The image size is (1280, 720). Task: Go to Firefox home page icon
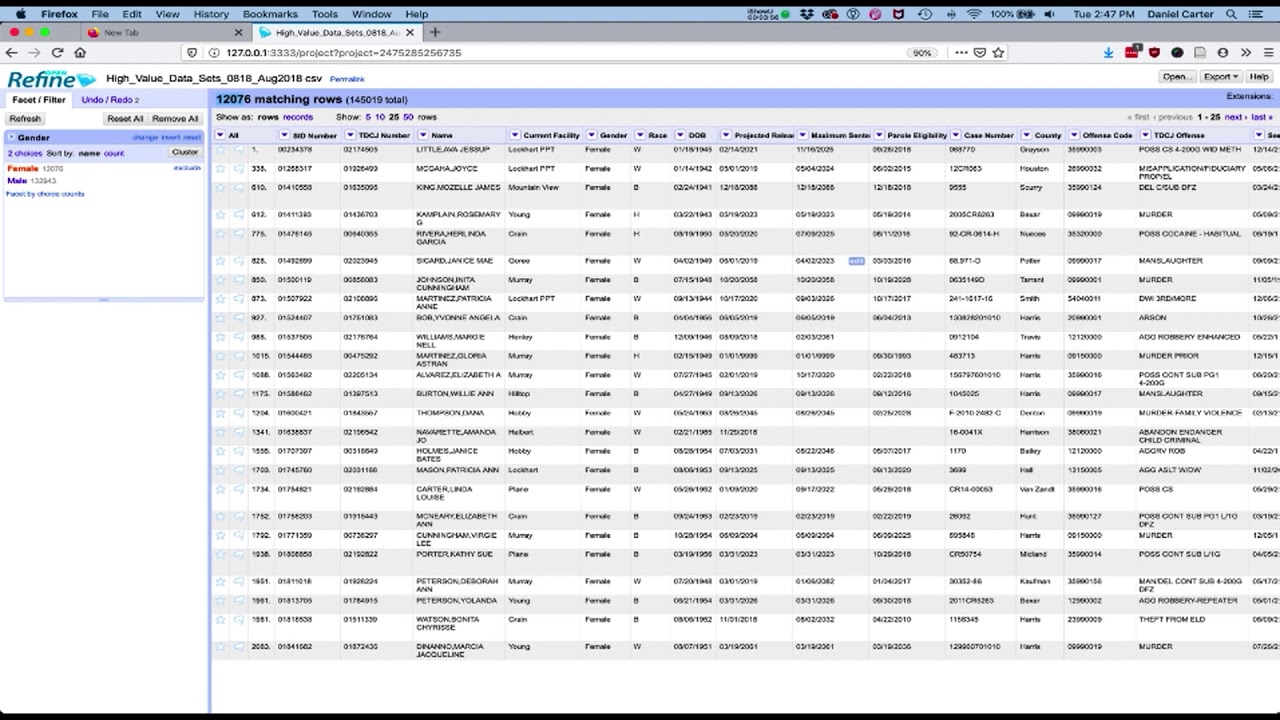(80, 52)
